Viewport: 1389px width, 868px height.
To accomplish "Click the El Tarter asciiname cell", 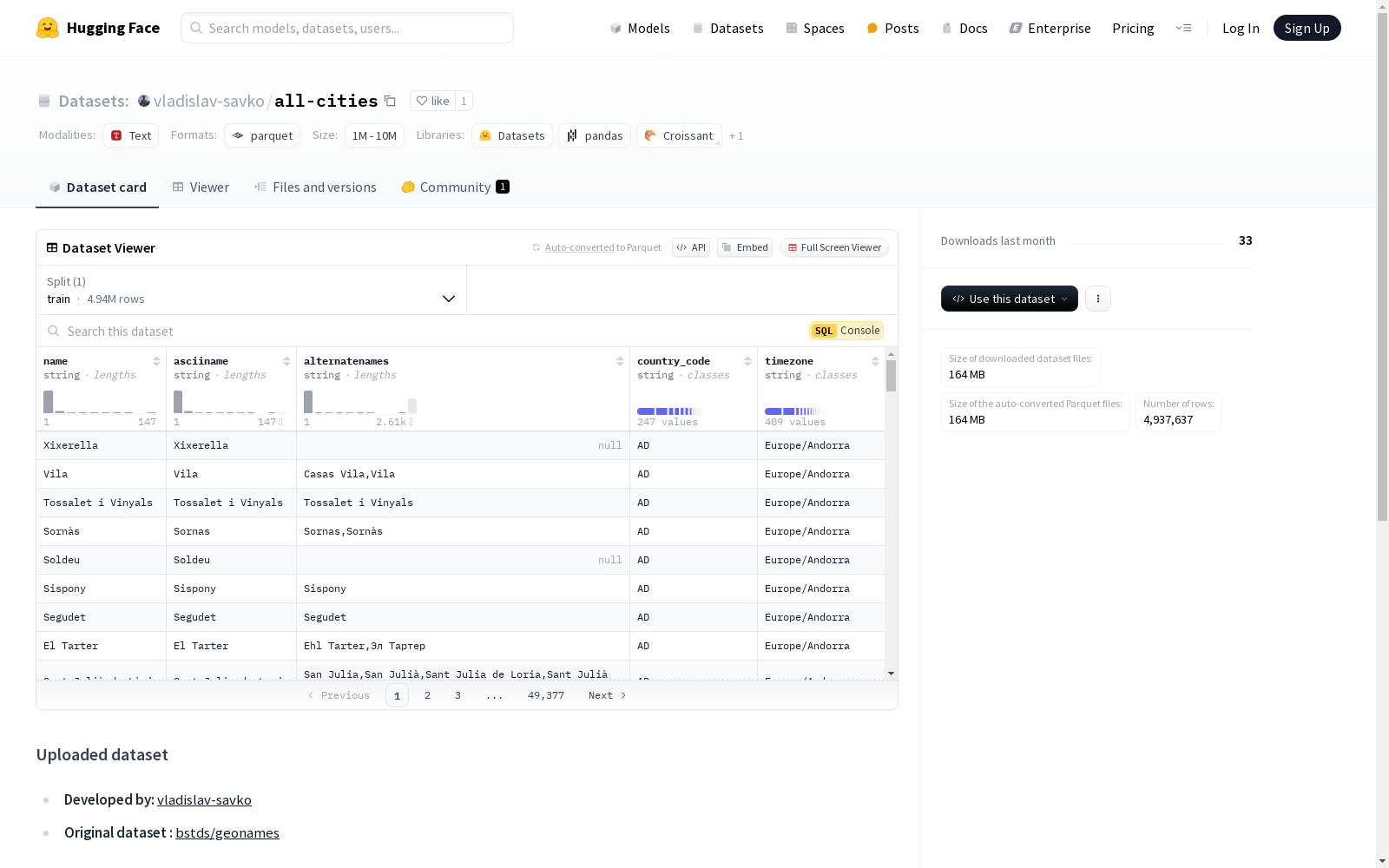I will (231, 646).
